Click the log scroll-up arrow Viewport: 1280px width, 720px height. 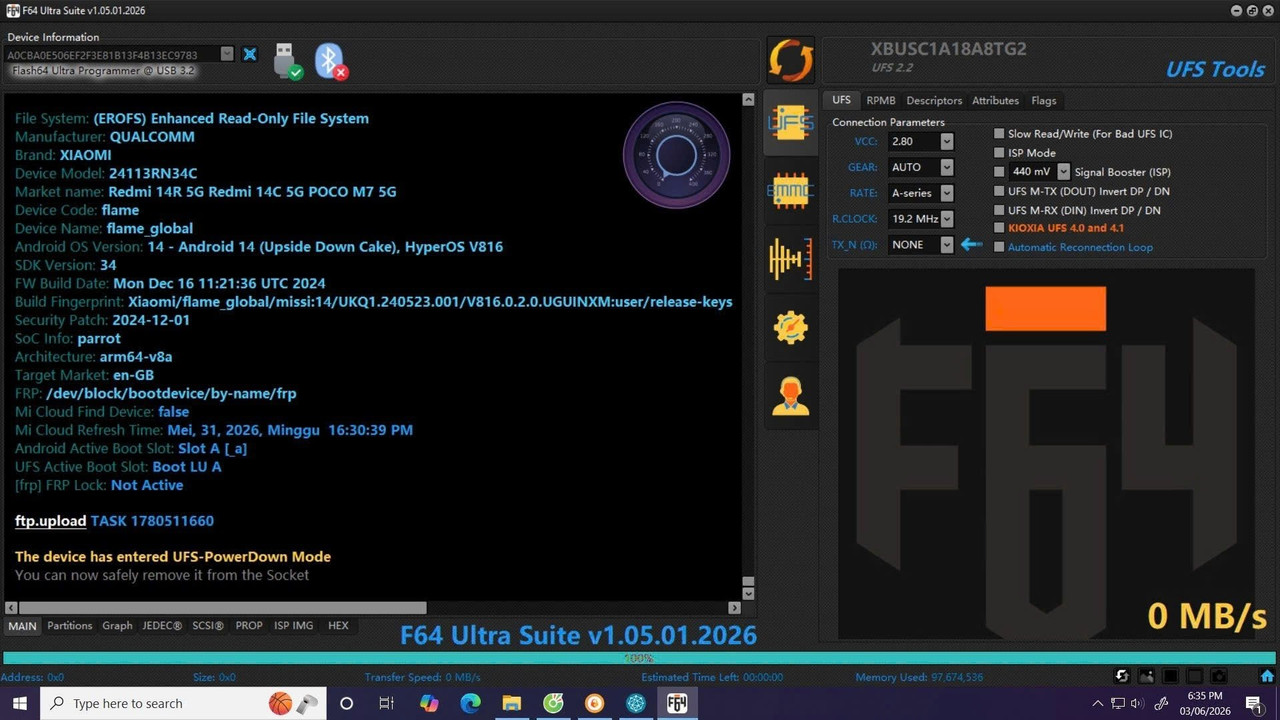point(748,100)
